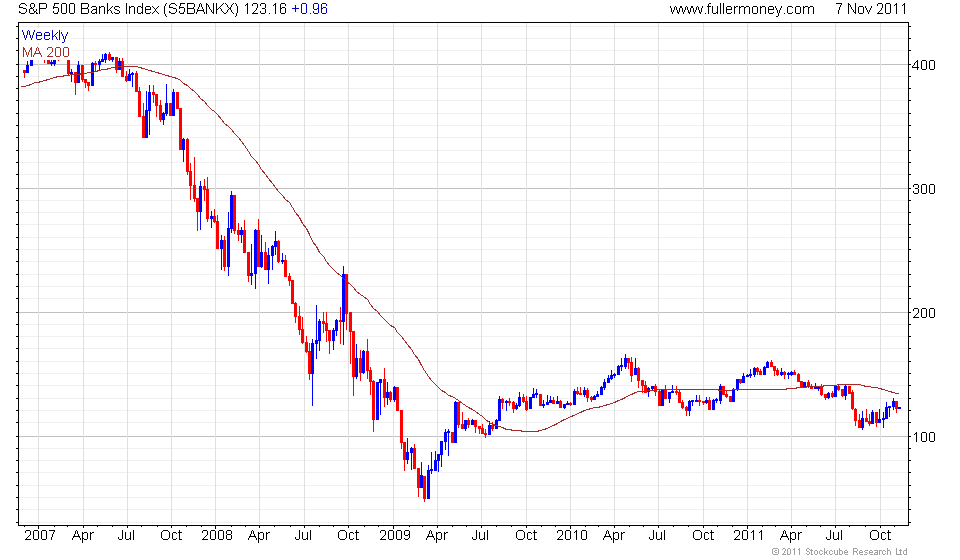Click the '100' y-axis label
960x560 pixels.
coord(924,438)
